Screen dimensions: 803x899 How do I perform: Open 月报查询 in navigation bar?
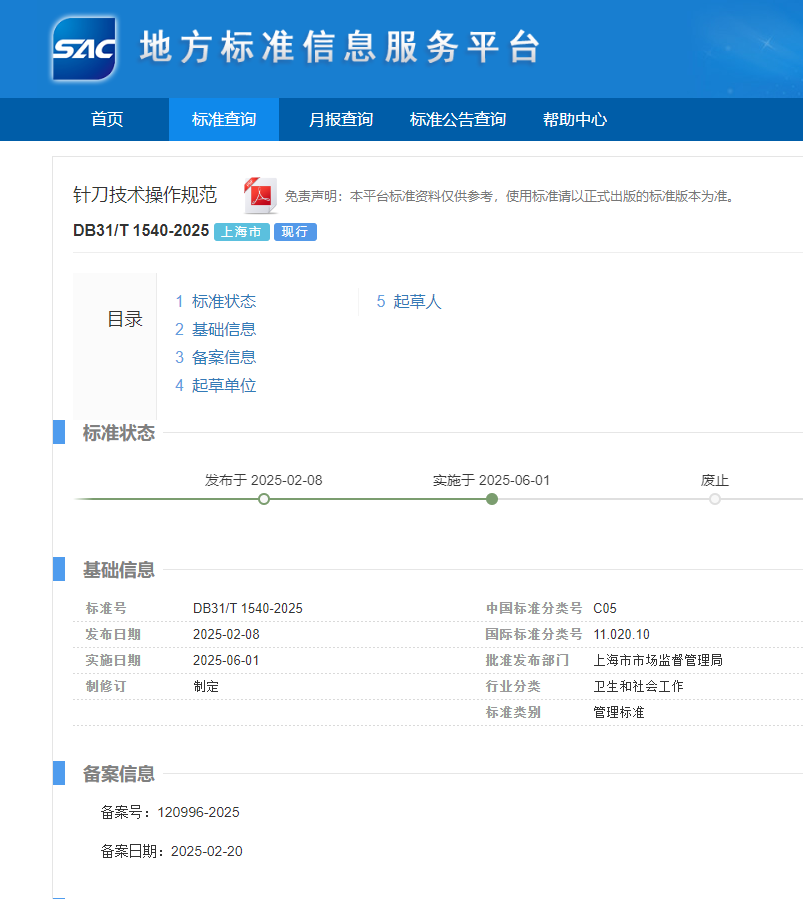[x=341, y=120]
